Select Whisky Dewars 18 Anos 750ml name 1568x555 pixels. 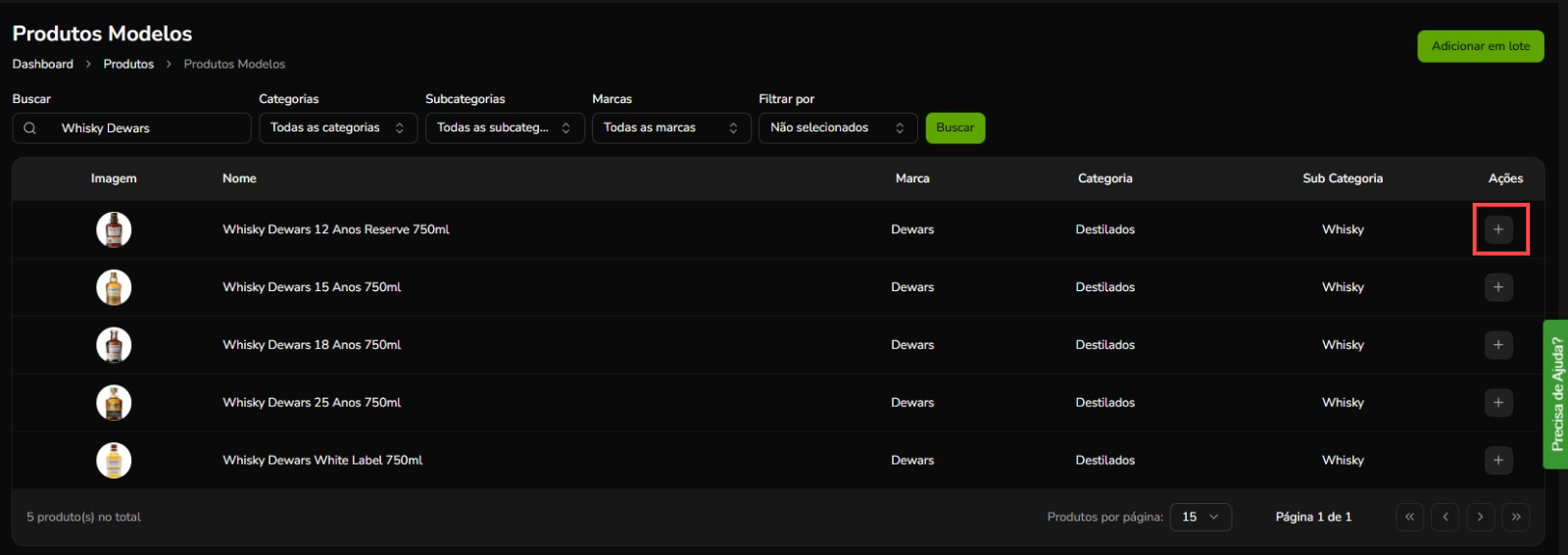pyautogui.click(x=312, y=345)
